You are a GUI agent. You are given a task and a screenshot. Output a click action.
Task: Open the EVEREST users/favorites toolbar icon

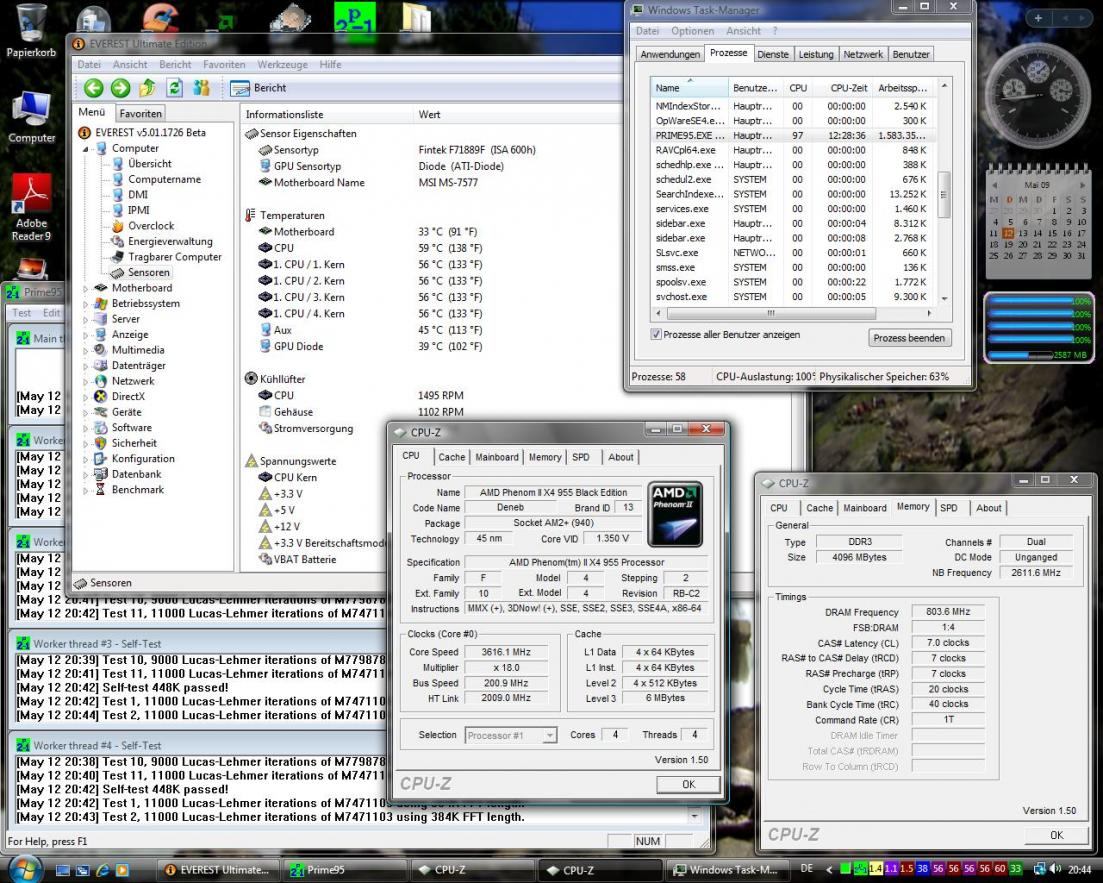(x=201, y=88)
